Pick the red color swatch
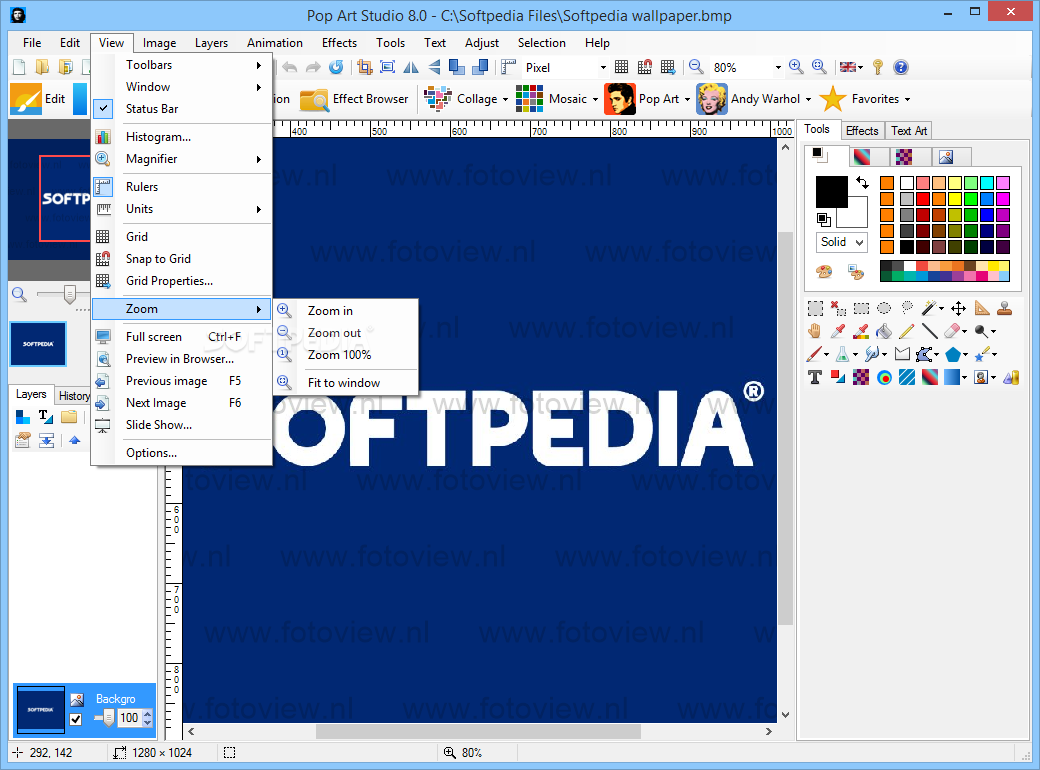 923,198
